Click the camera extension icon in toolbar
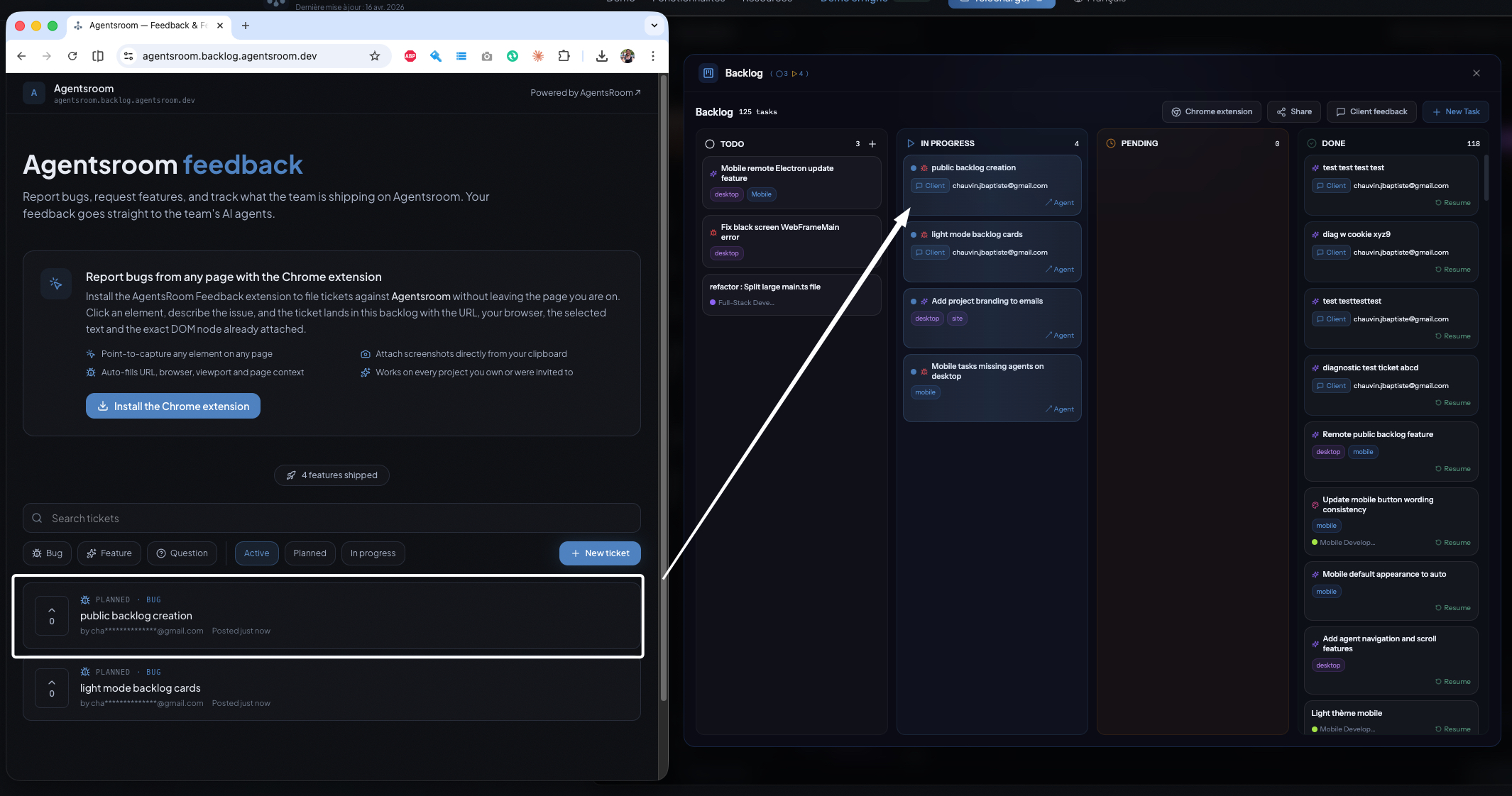The image size is (1512, 796). tap(487, 55)
